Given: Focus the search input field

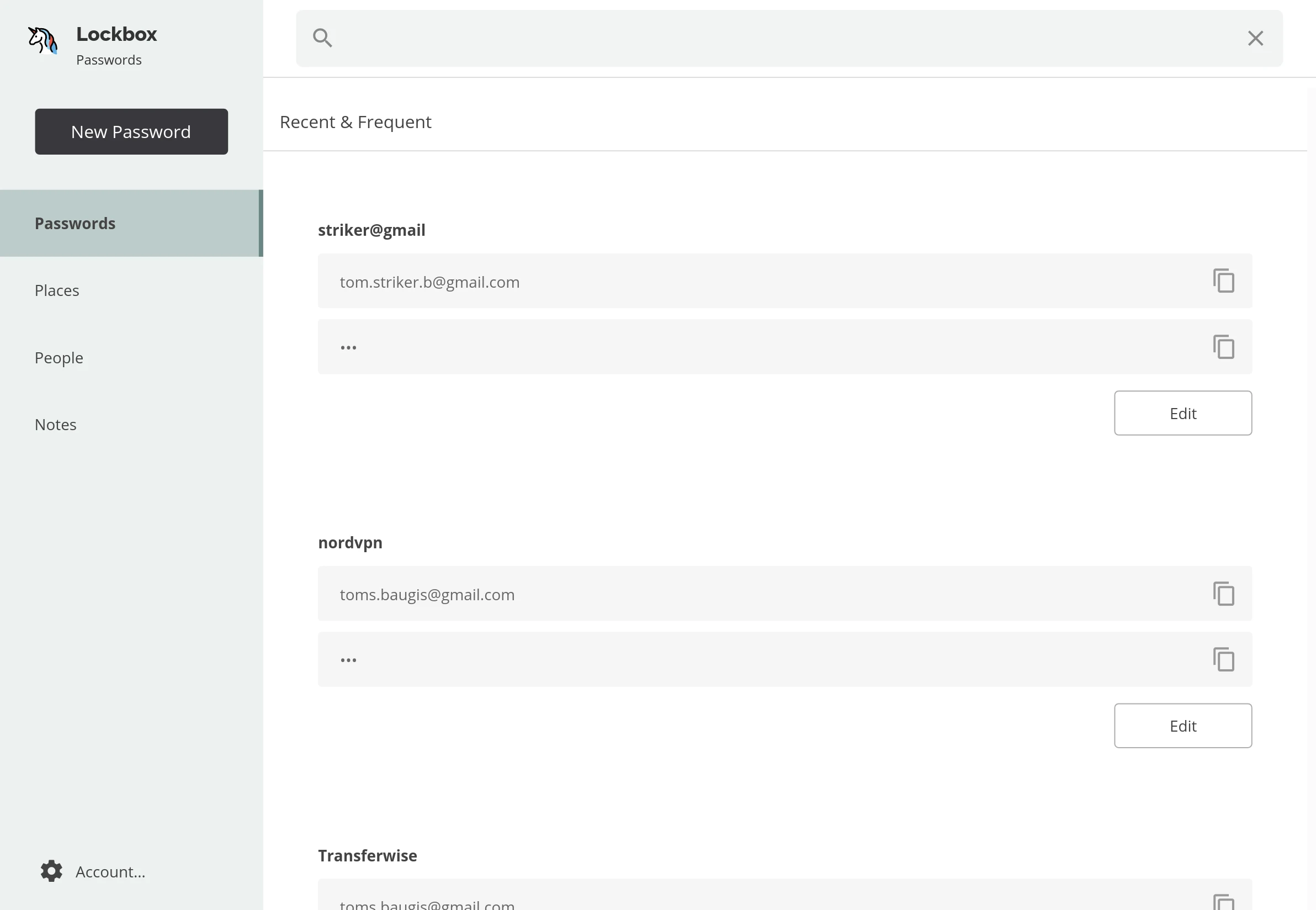Looking at the screenshot, I should coord(787,38).
